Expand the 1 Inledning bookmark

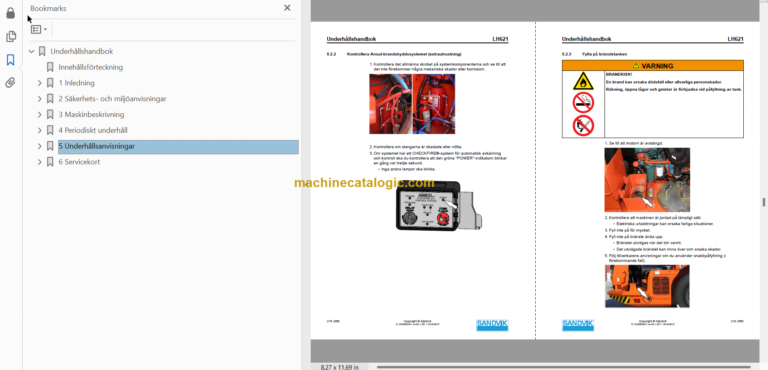click(40, 83)
